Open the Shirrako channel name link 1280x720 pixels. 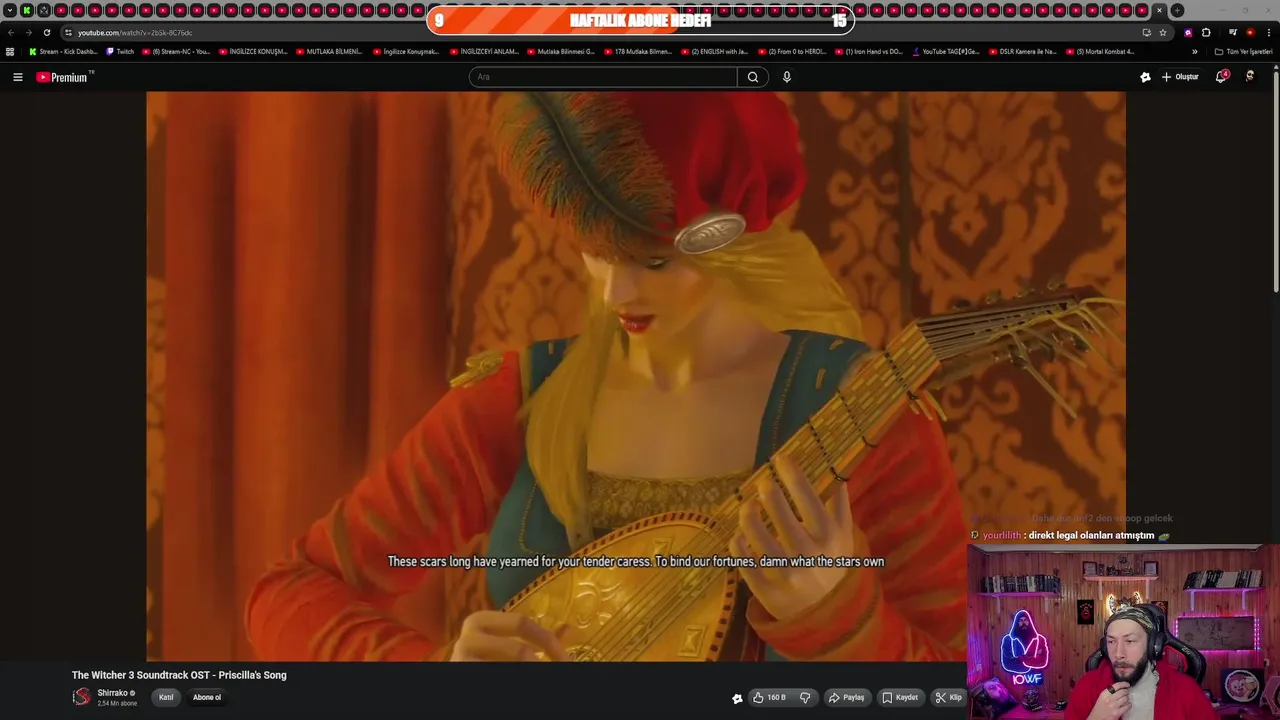click(x=113, y=693)
